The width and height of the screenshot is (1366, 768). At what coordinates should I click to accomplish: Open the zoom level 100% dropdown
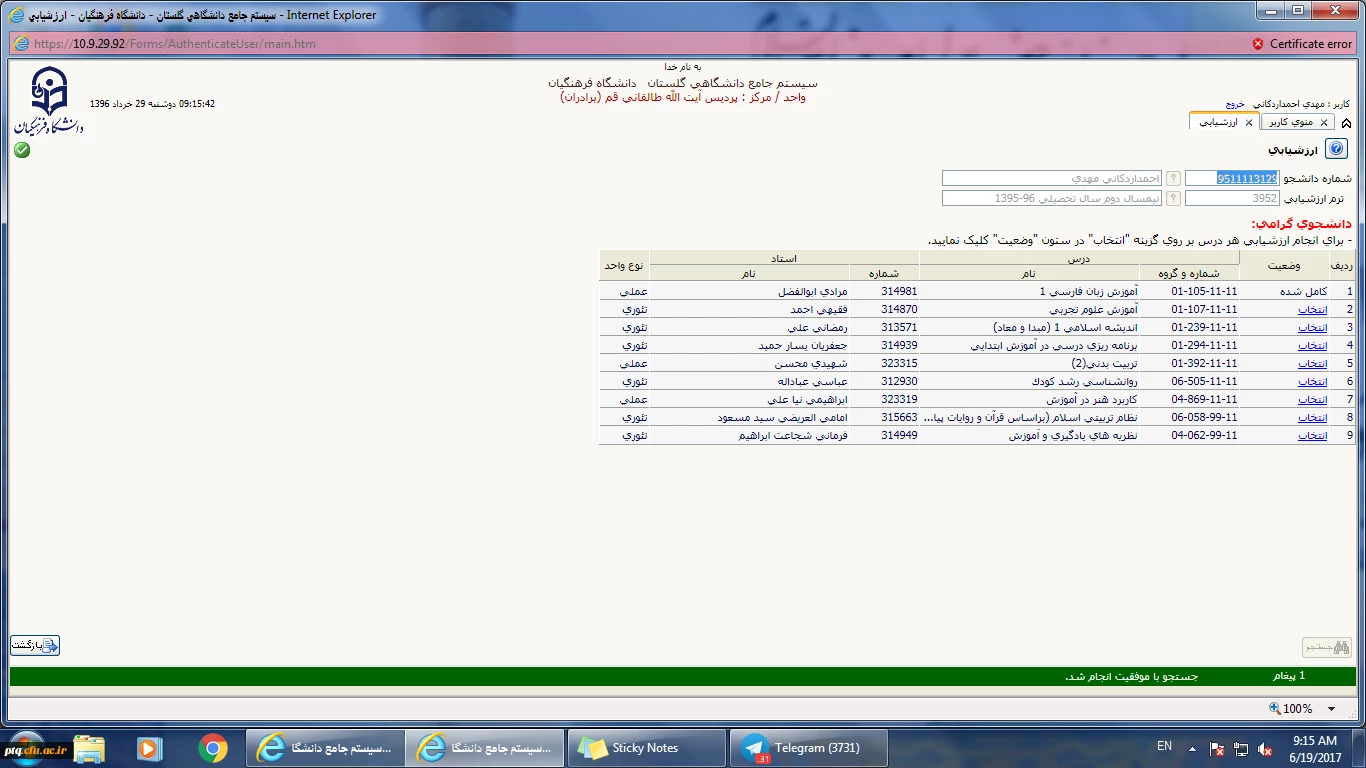pyautogui.click(x=1331, y=709)
